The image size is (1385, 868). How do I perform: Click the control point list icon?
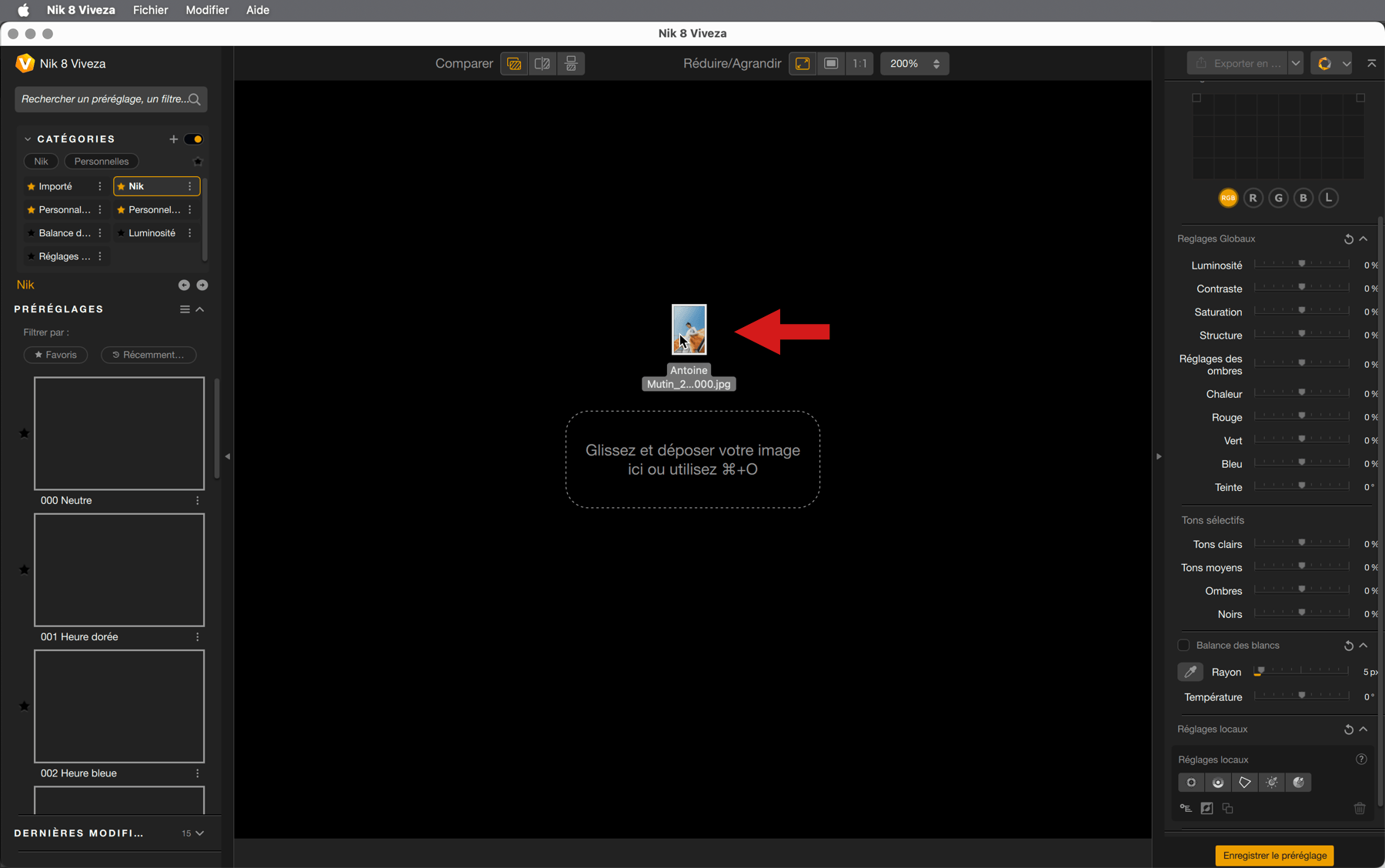pos(1186,808)
